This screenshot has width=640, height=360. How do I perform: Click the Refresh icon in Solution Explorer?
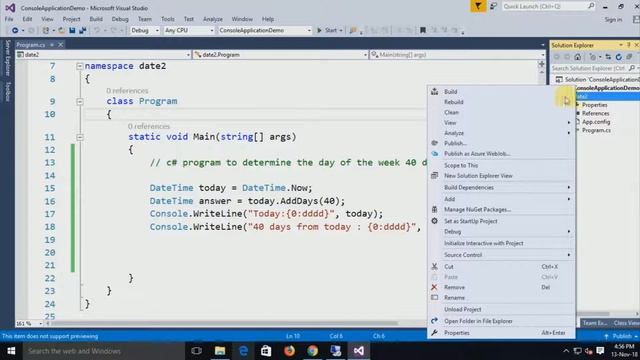click(618, 57)
